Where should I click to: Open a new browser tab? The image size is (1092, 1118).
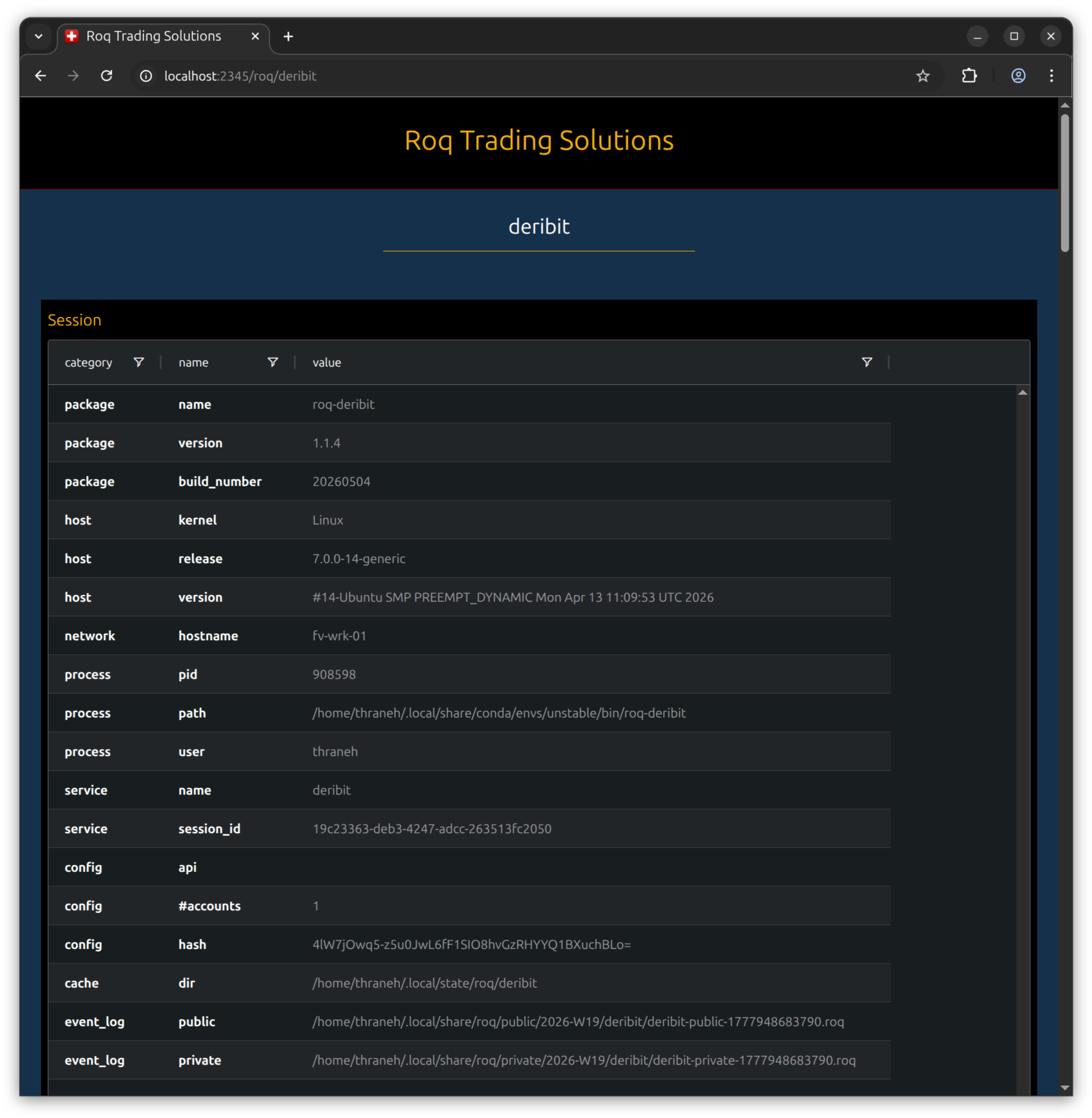(288, 37)
